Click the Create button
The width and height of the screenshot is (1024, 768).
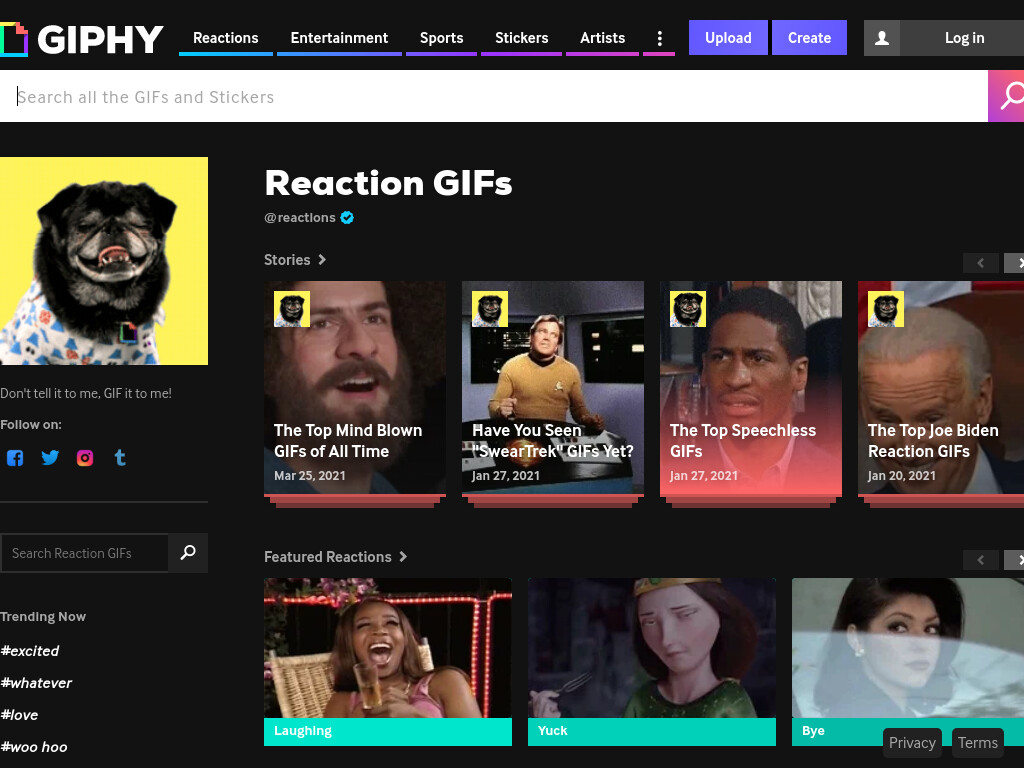[809, 38]
